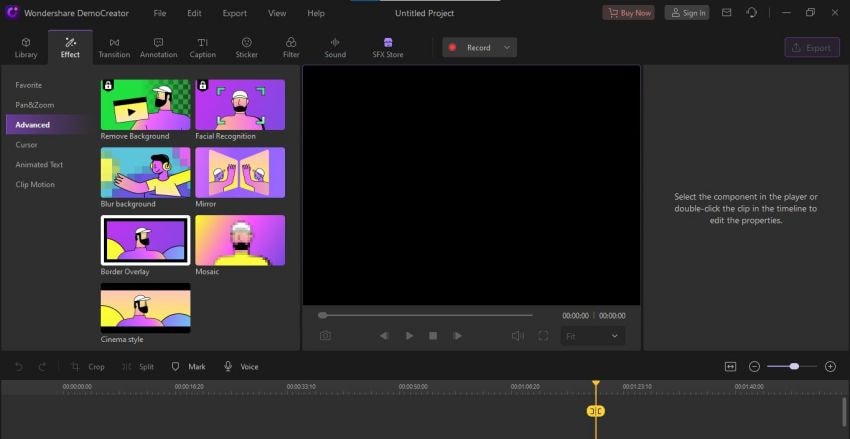Click the Buy Now button
Screen dimensions: 850x439
(628, 13)
